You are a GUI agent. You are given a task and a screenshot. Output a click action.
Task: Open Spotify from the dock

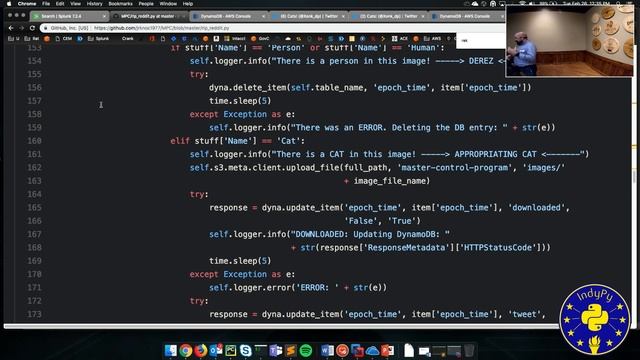click(x=306, y=350)
